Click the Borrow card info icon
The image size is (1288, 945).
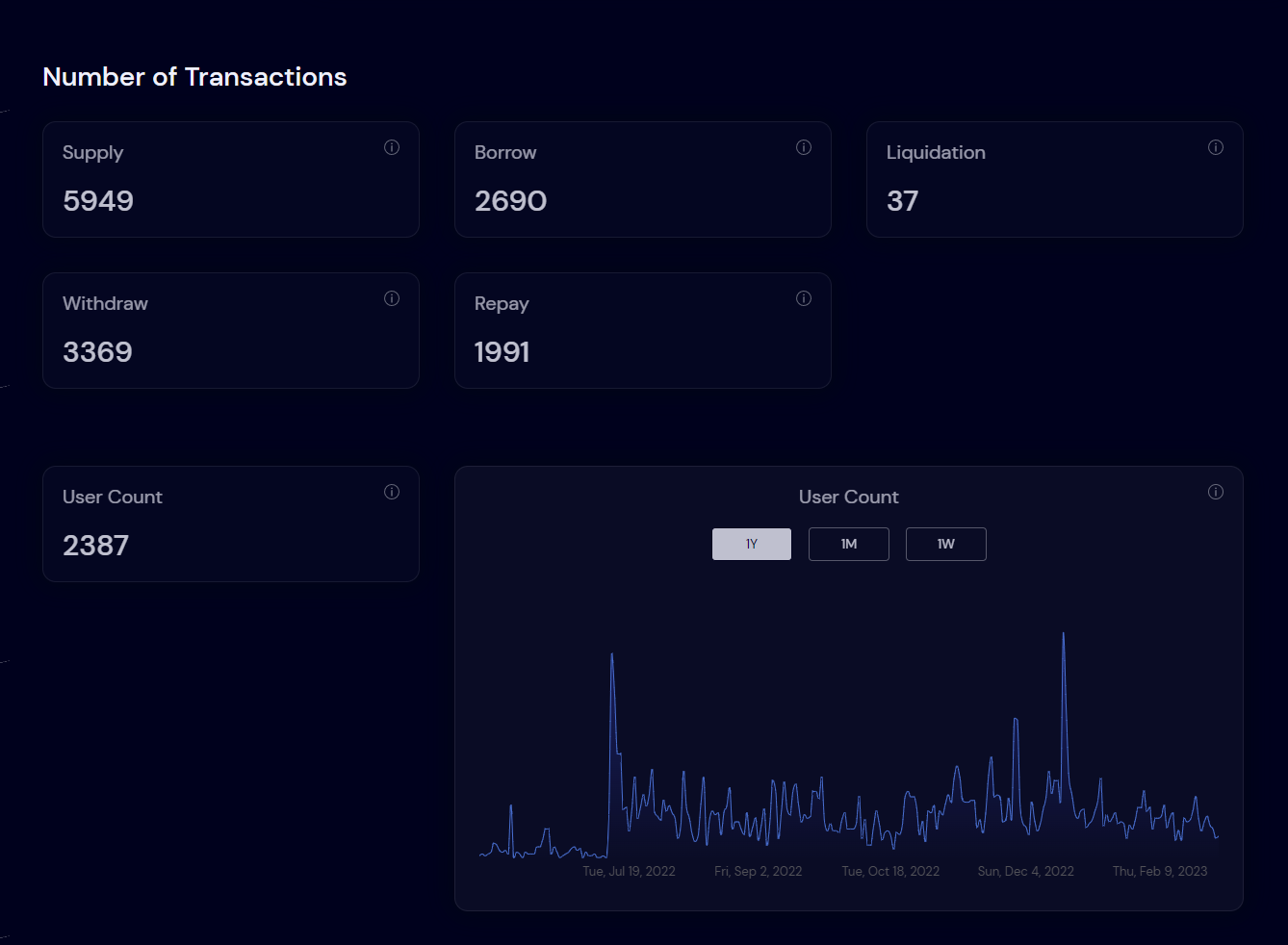coord(804,147)
